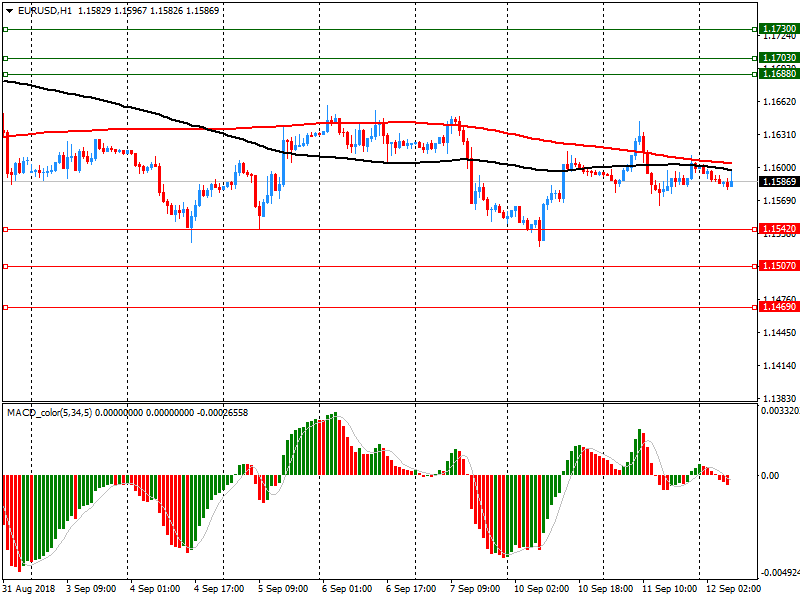Select the red 1.14690 price label
Viewport: 800px width, 600px height.
pyautogui.click(x=777, y=307)
